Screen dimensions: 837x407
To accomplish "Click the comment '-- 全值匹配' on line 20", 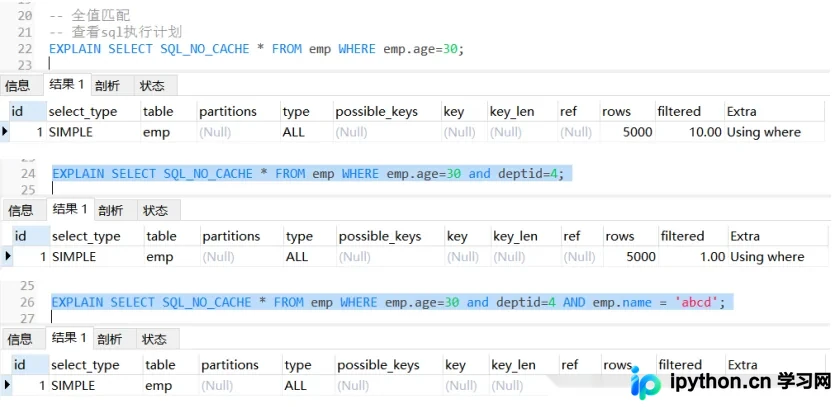I will pyautogui.click(x=90, y=15).
